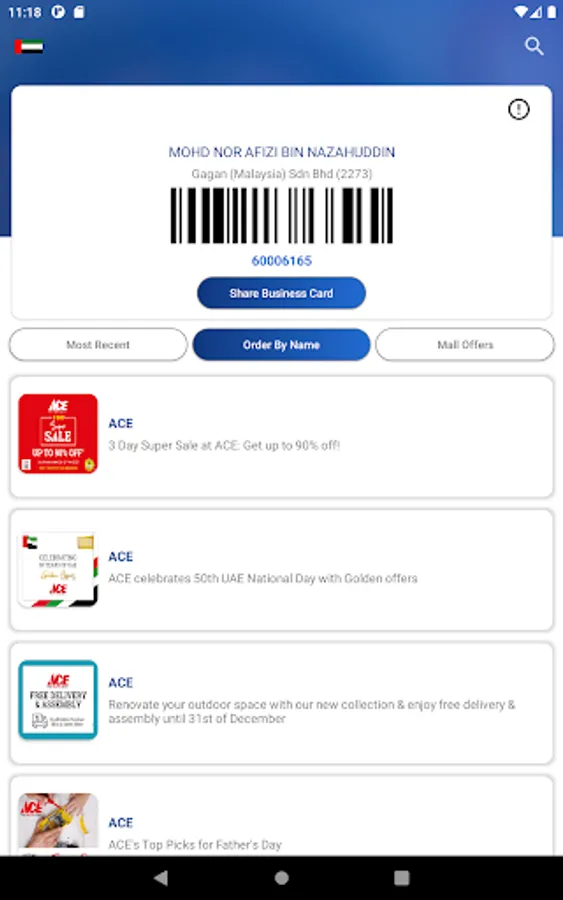Image resolution: width=563 pixels, height=900 pixels.
Task: Switch to Mall Offers tab
Action: click(x=465, y=344)
